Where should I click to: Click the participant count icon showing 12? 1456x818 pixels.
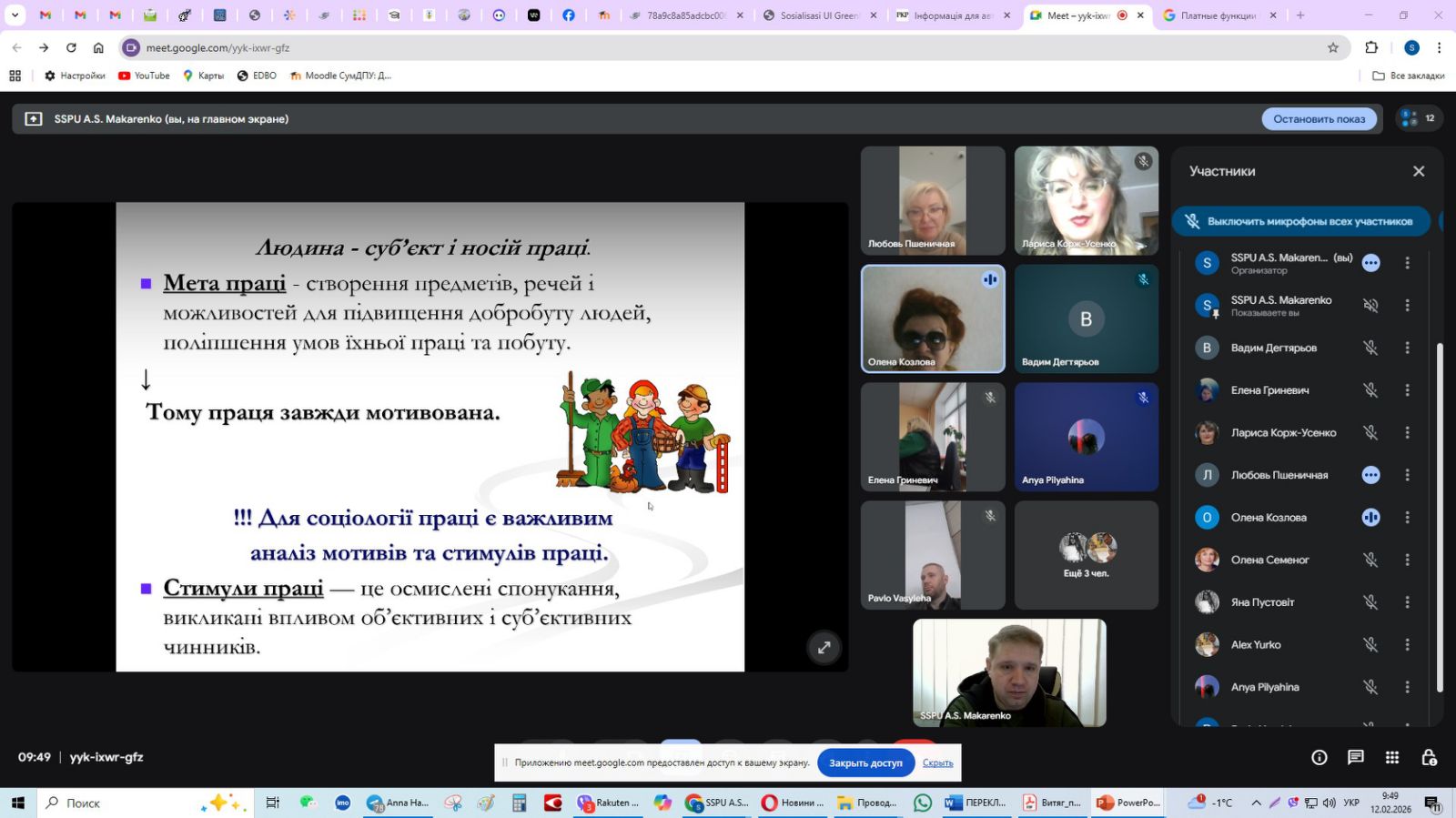click(1418, 118)
